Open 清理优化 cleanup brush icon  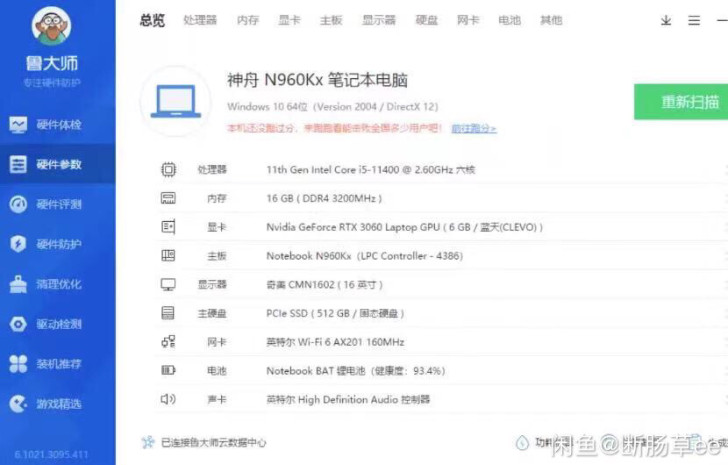click(x=18, y=284)
